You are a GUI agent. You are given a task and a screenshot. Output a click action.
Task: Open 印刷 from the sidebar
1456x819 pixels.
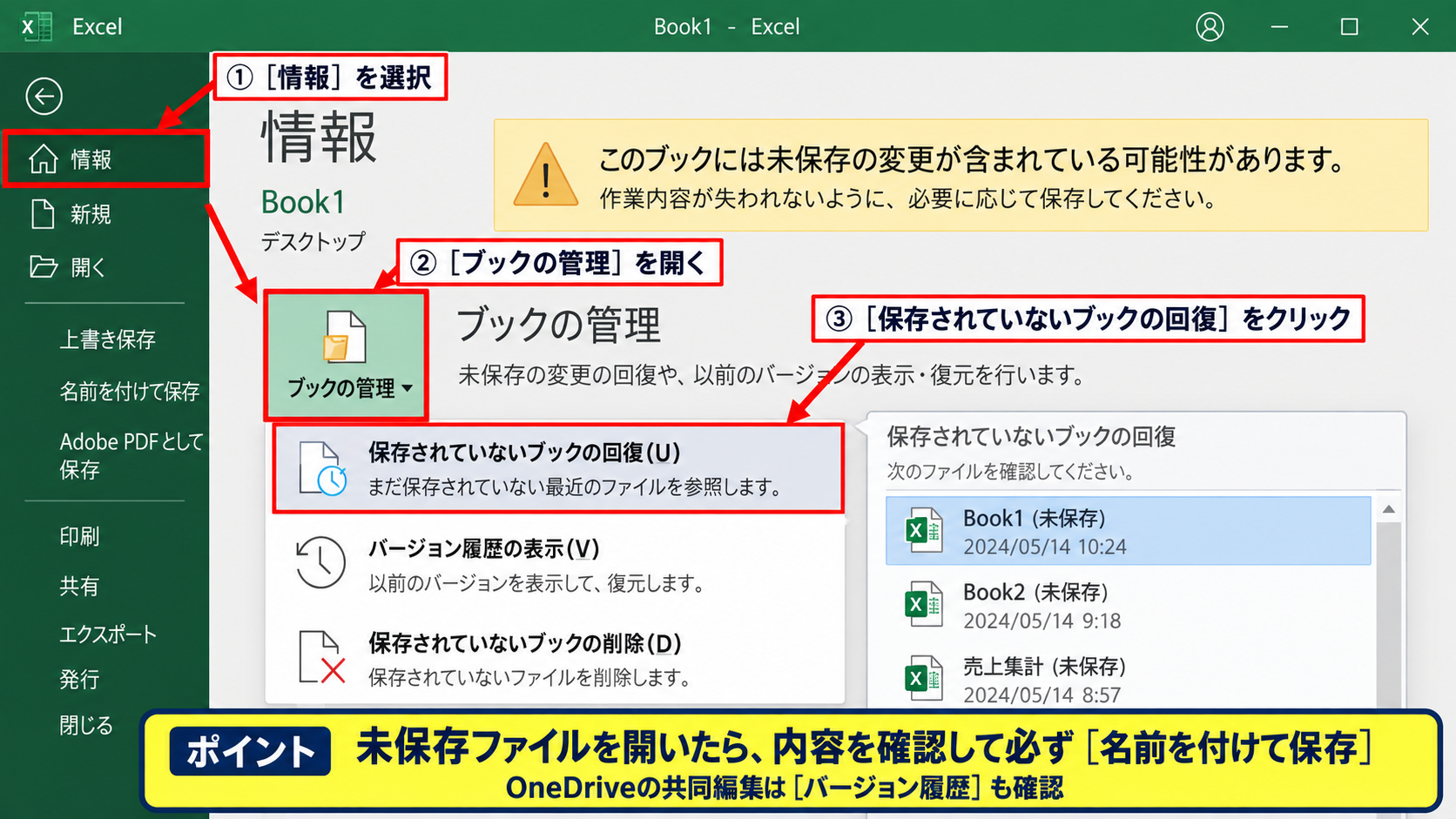[x=79, y=536]
